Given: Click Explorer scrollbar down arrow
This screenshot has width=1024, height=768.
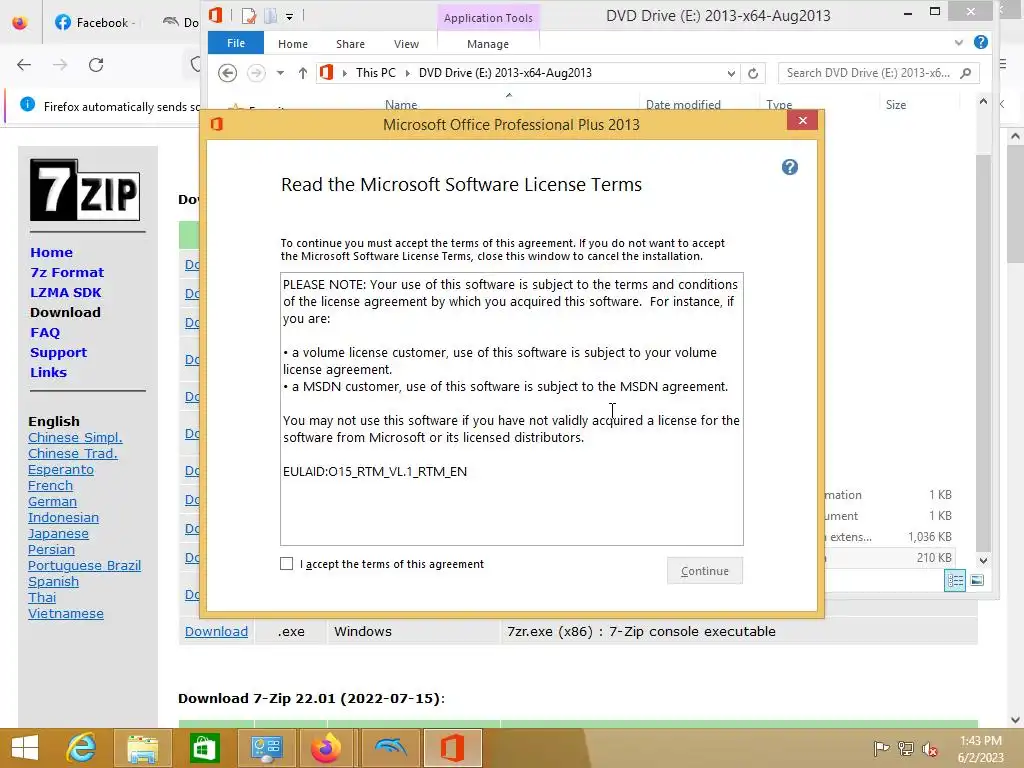Looking at the screenshot, I should tap(983, 560).
